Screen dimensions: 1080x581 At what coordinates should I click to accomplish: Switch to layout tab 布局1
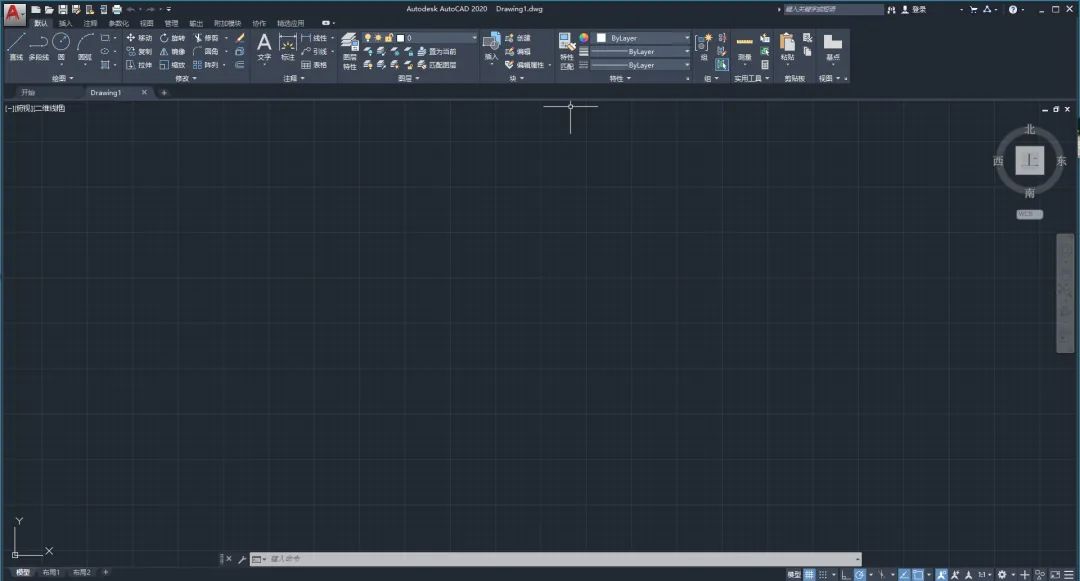pyautogui.click(x=51, y=573)
